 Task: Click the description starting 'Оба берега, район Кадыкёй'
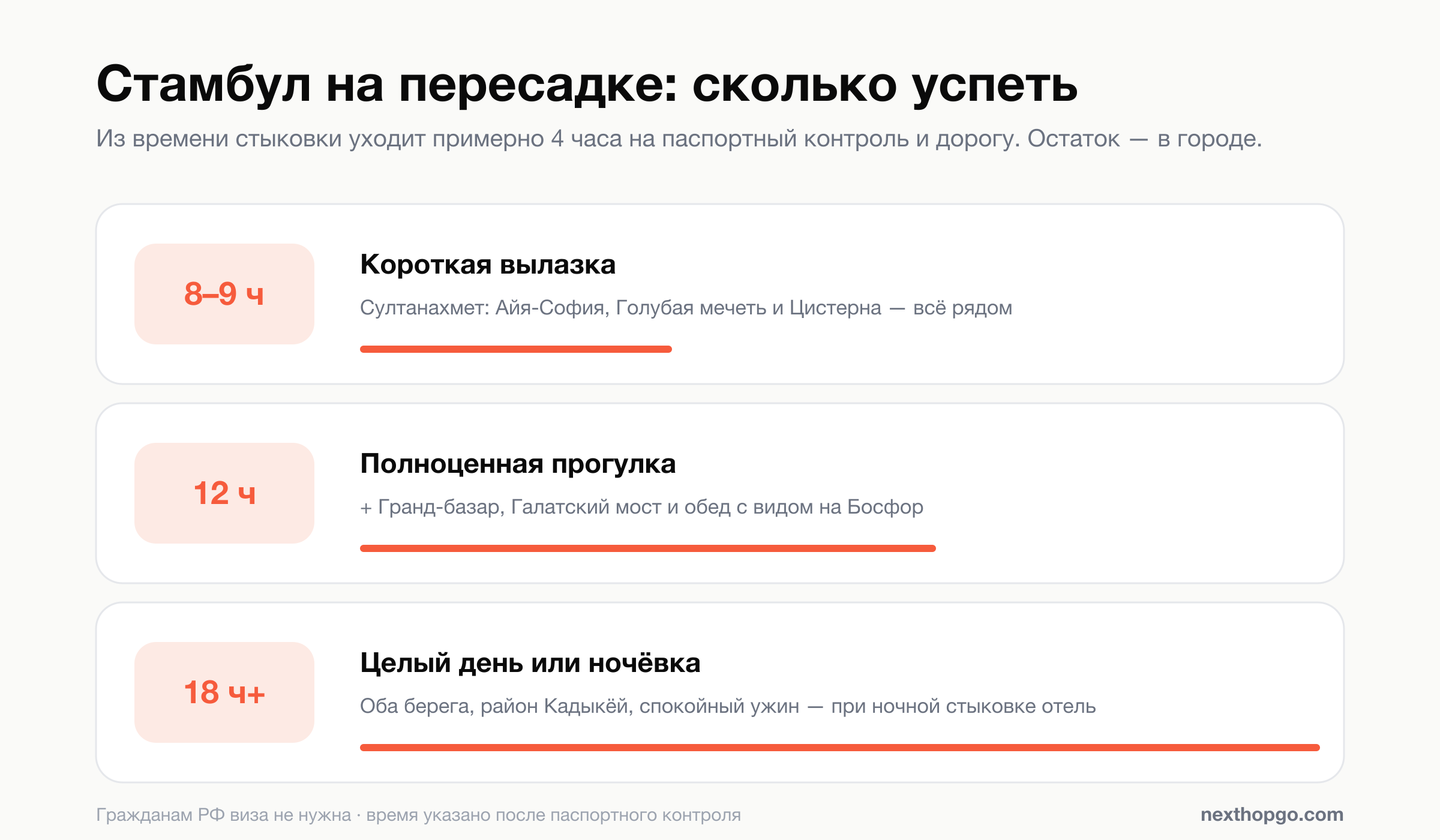(x=728, y=706)
